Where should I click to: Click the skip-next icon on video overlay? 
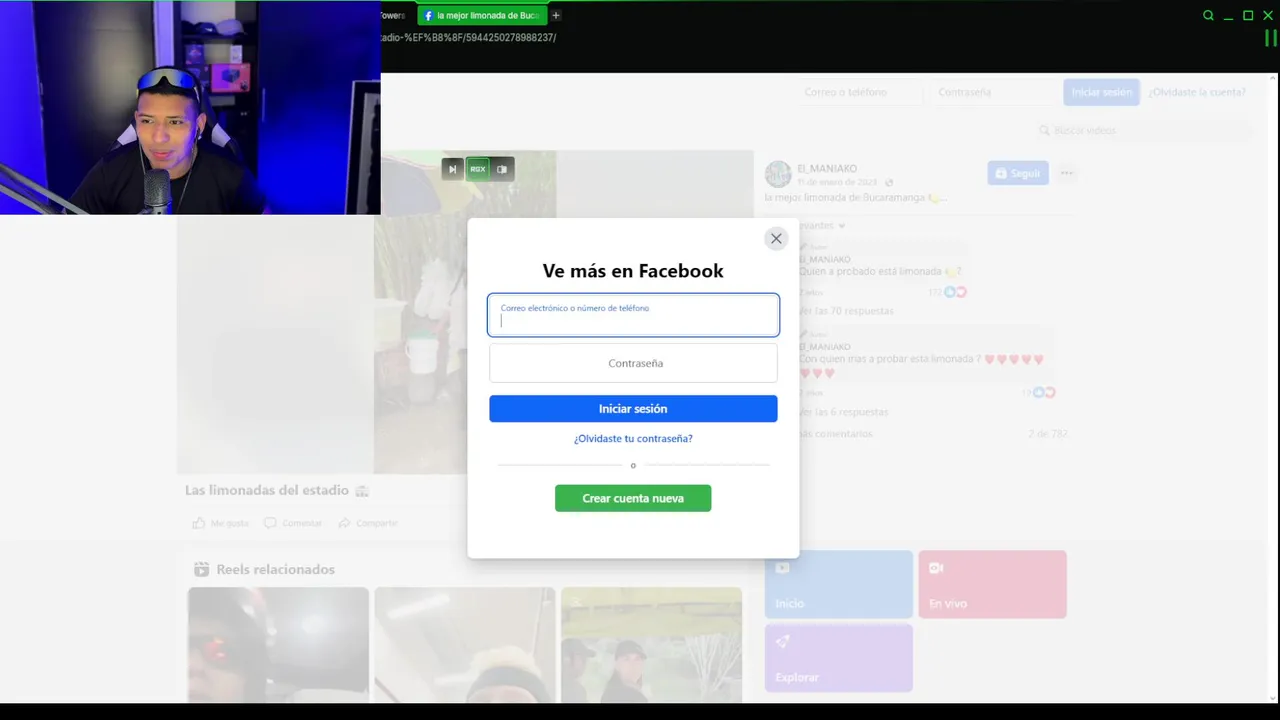pos(452,169)
